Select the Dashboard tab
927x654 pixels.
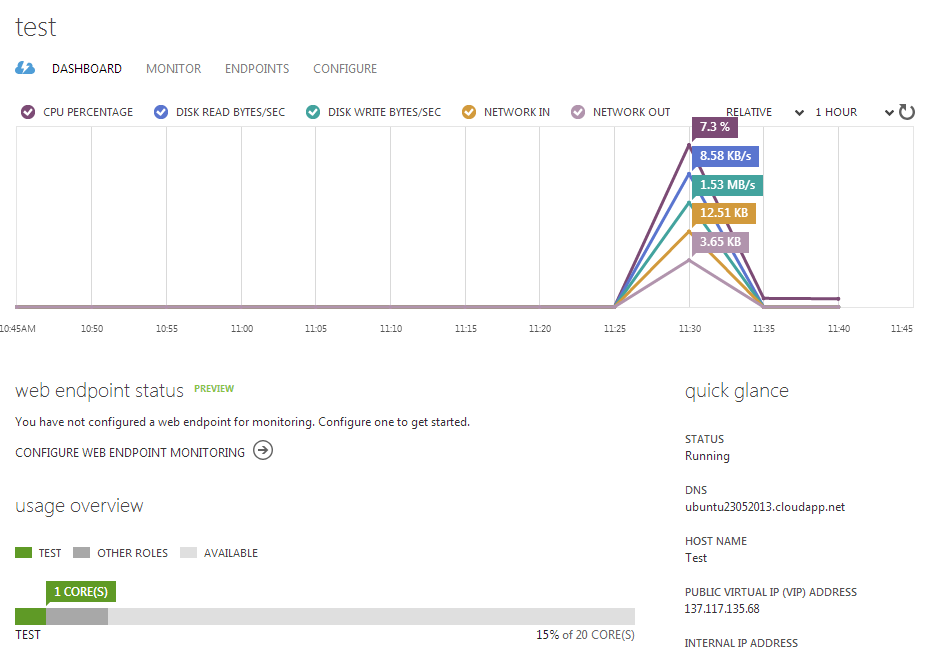tap(87, 69)
